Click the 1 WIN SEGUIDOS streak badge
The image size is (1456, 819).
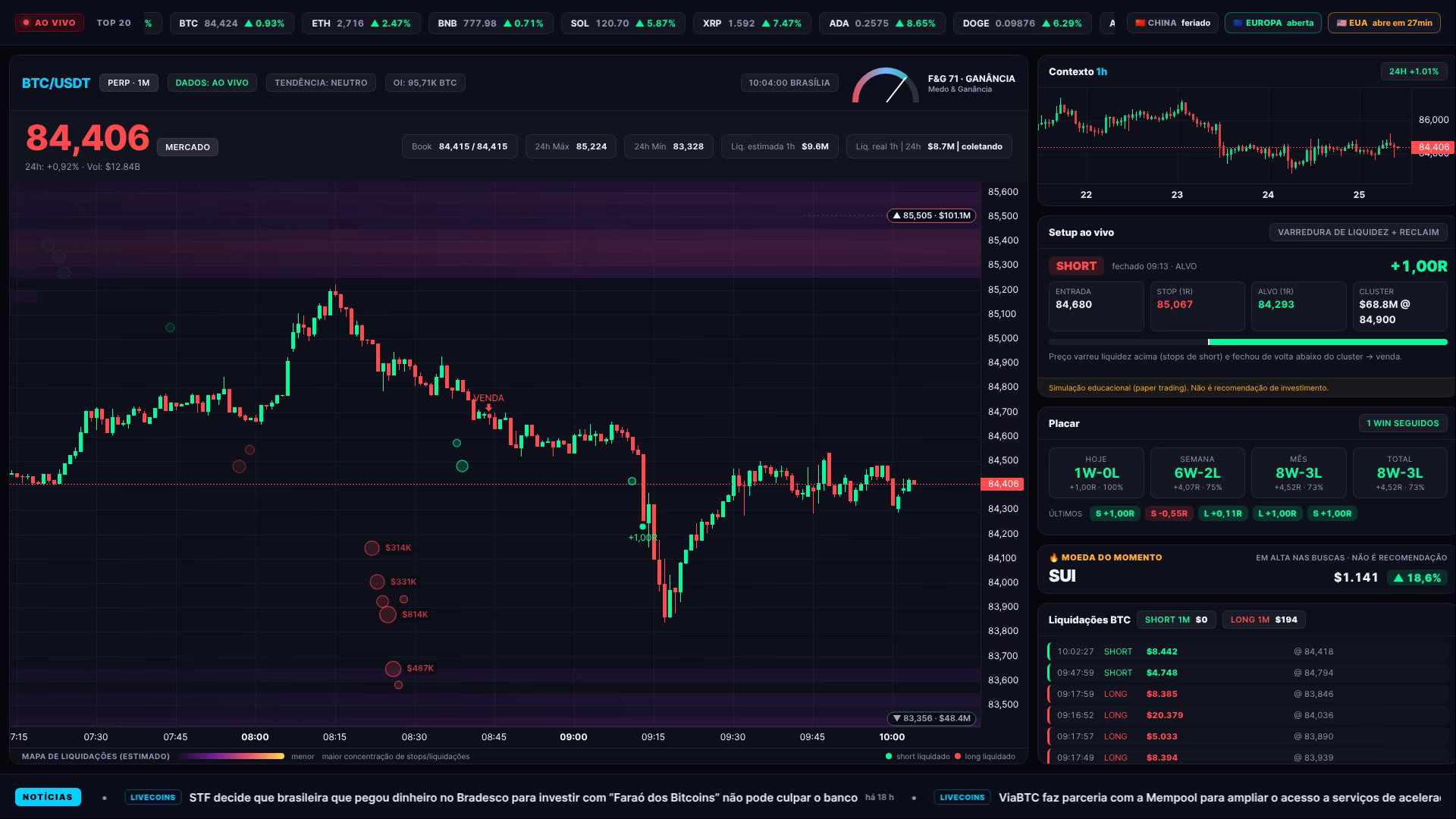tap(1402, 423)
